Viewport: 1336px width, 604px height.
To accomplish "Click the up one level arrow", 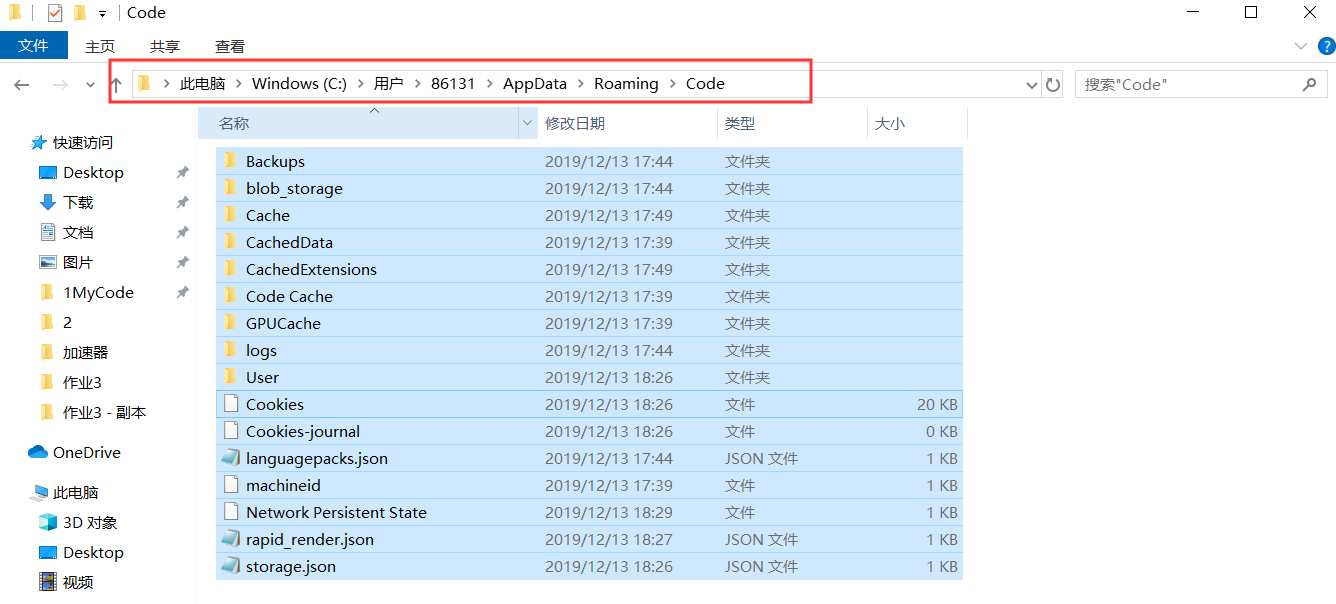I will coord(116,84).
